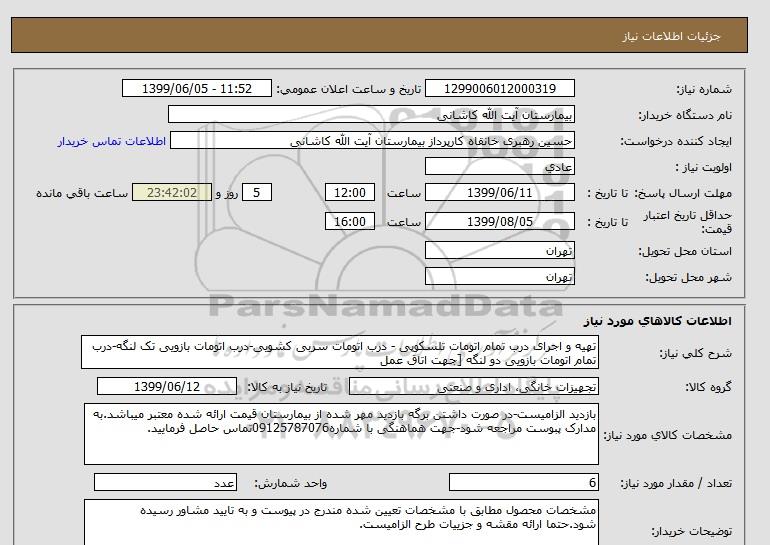The image size is (770, 545).
Task: Click the unit of measure field عدد
Action: (x=165, y=482)
